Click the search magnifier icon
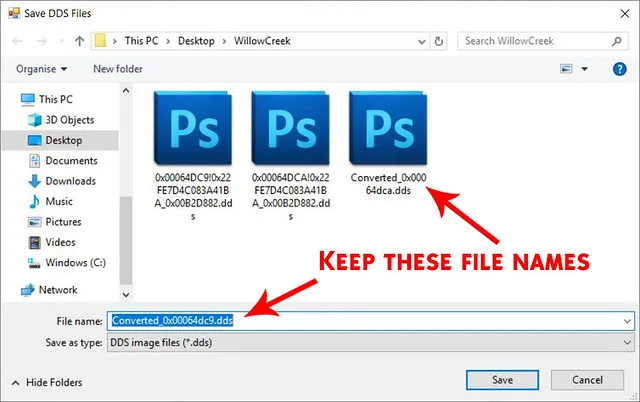 click(x=617, y=41)
